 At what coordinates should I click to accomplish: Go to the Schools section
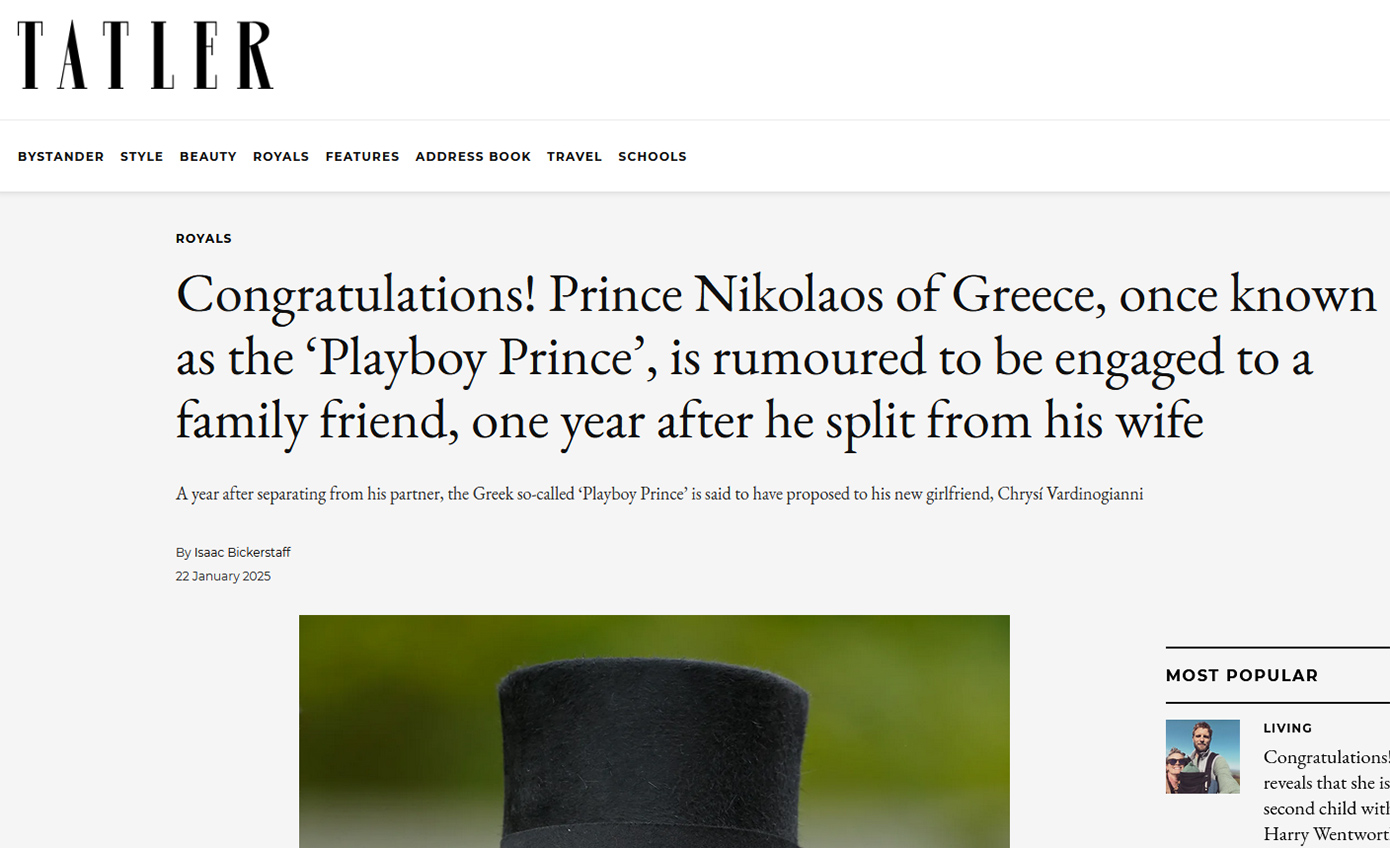click(x=652, y=157)
